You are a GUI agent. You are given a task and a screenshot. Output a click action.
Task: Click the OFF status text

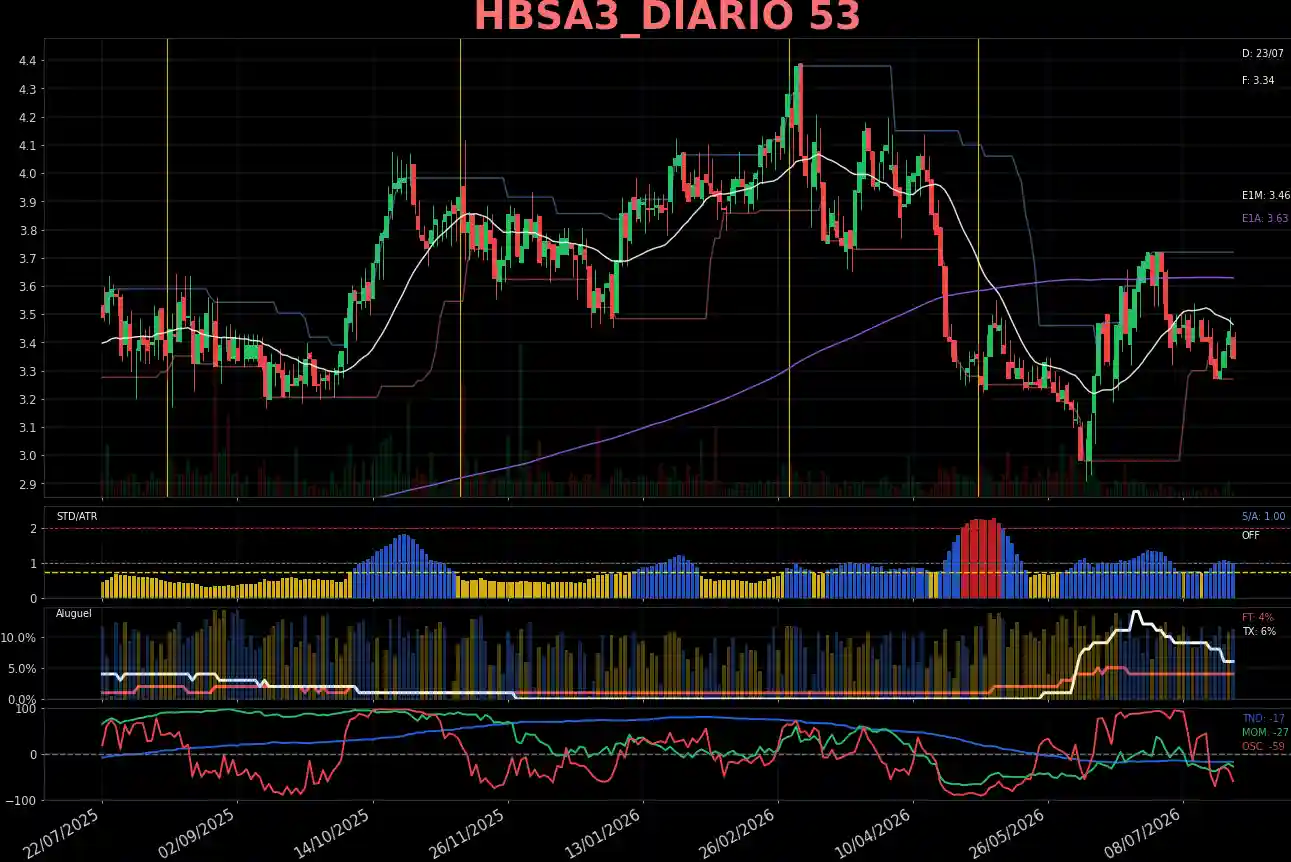[x=1251, y=535]
